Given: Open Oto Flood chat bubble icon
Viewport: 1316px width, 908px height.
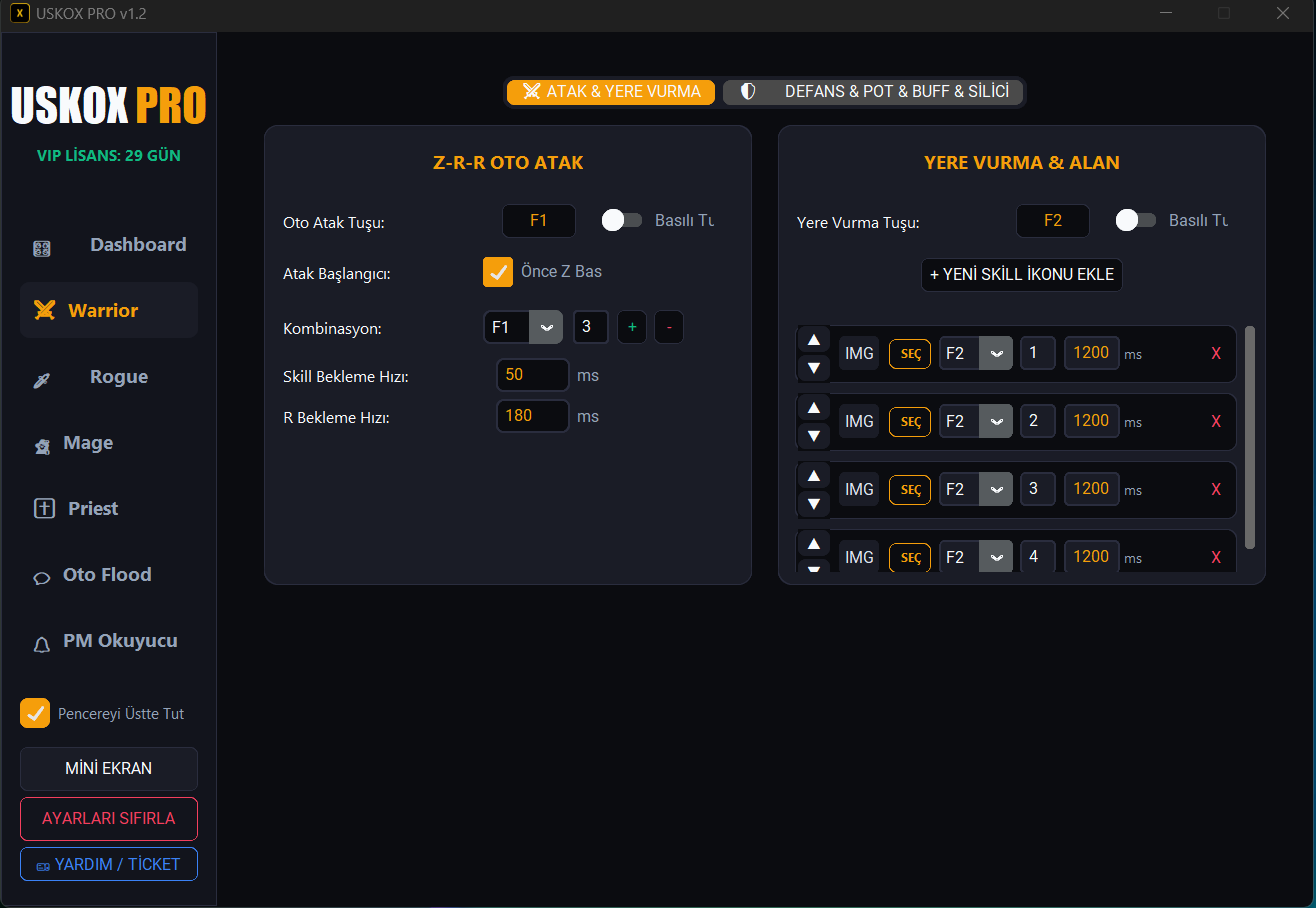Looking at the screenshot, I should [x=42, y=577].
